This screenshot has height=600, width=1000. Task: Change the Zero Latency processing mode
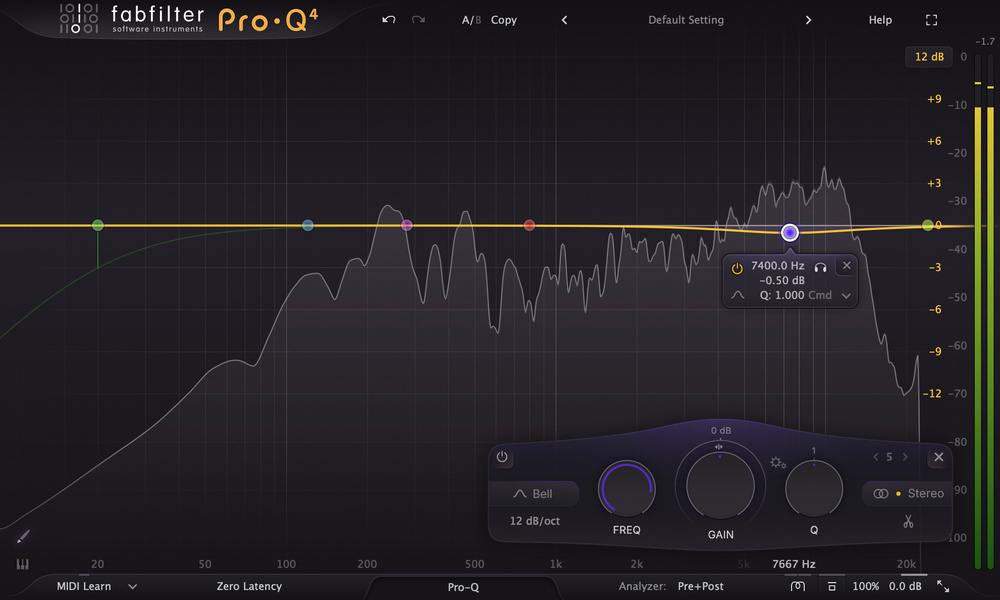pyautogui.click(x=249, y=587)
